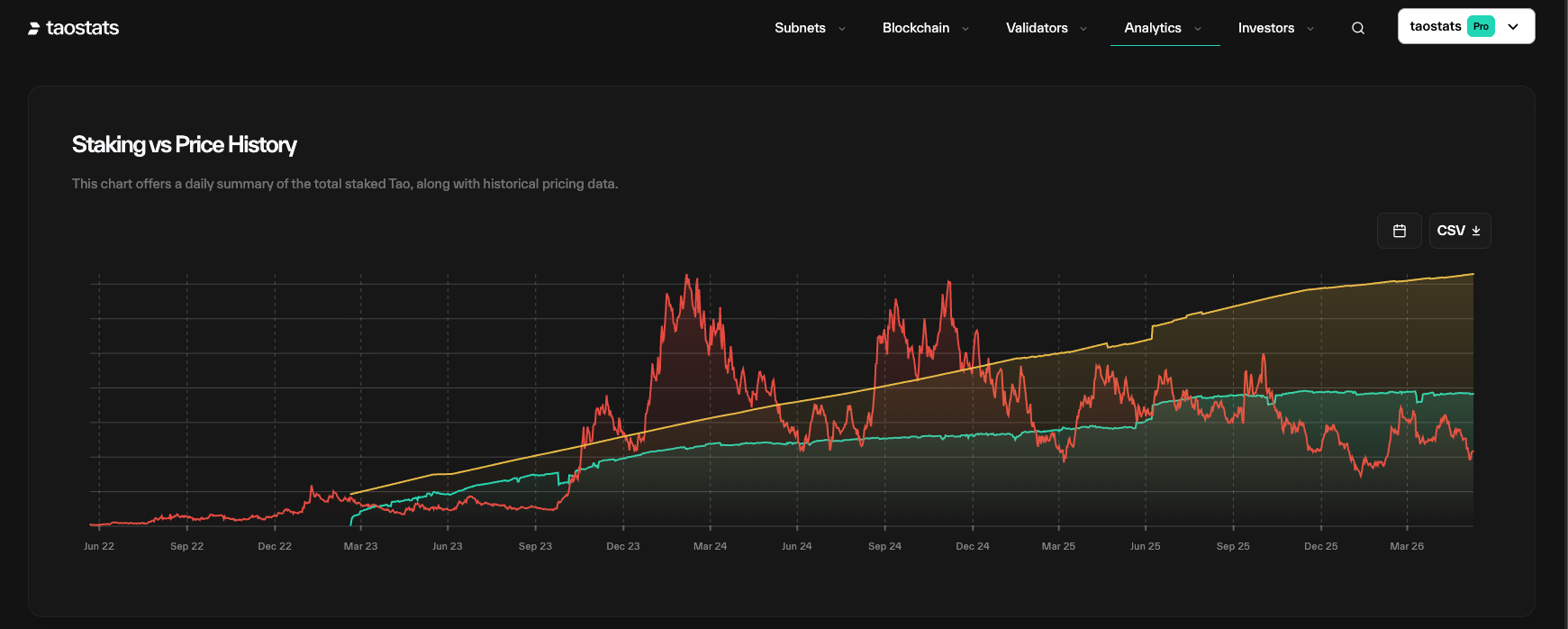1568x629 pixels.
Task: Click the Sep 22 axis label
Action: click(187, 546)
